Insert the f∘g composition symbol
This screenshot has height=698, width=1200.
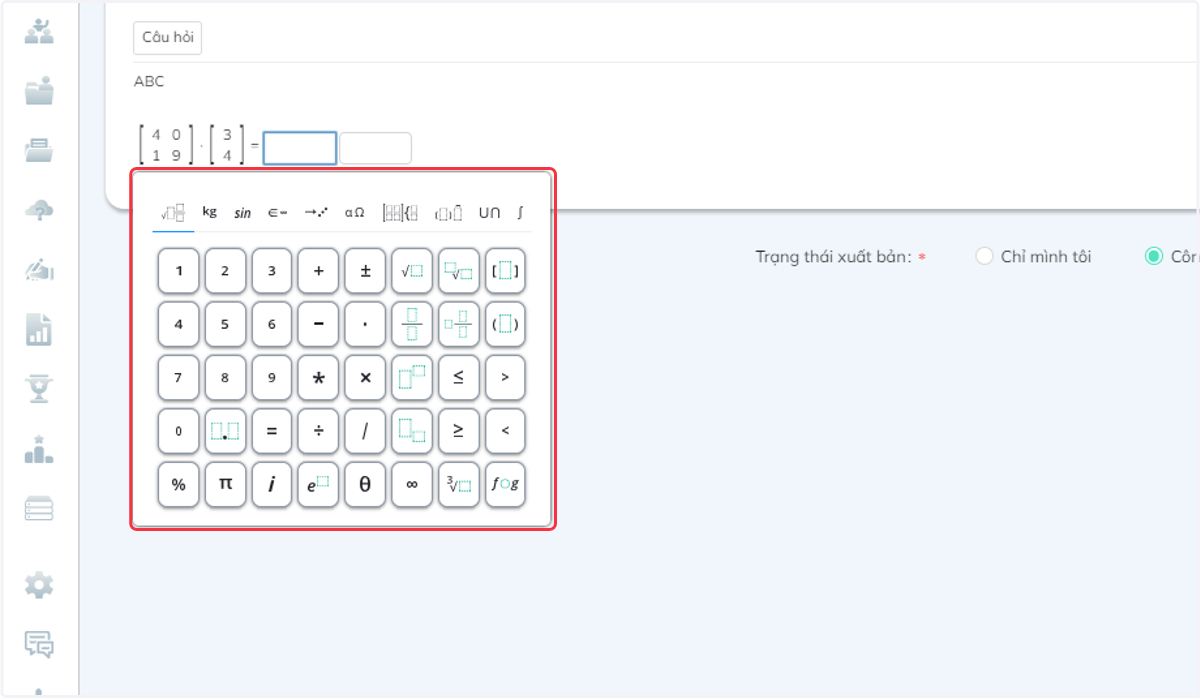point(505,485)
